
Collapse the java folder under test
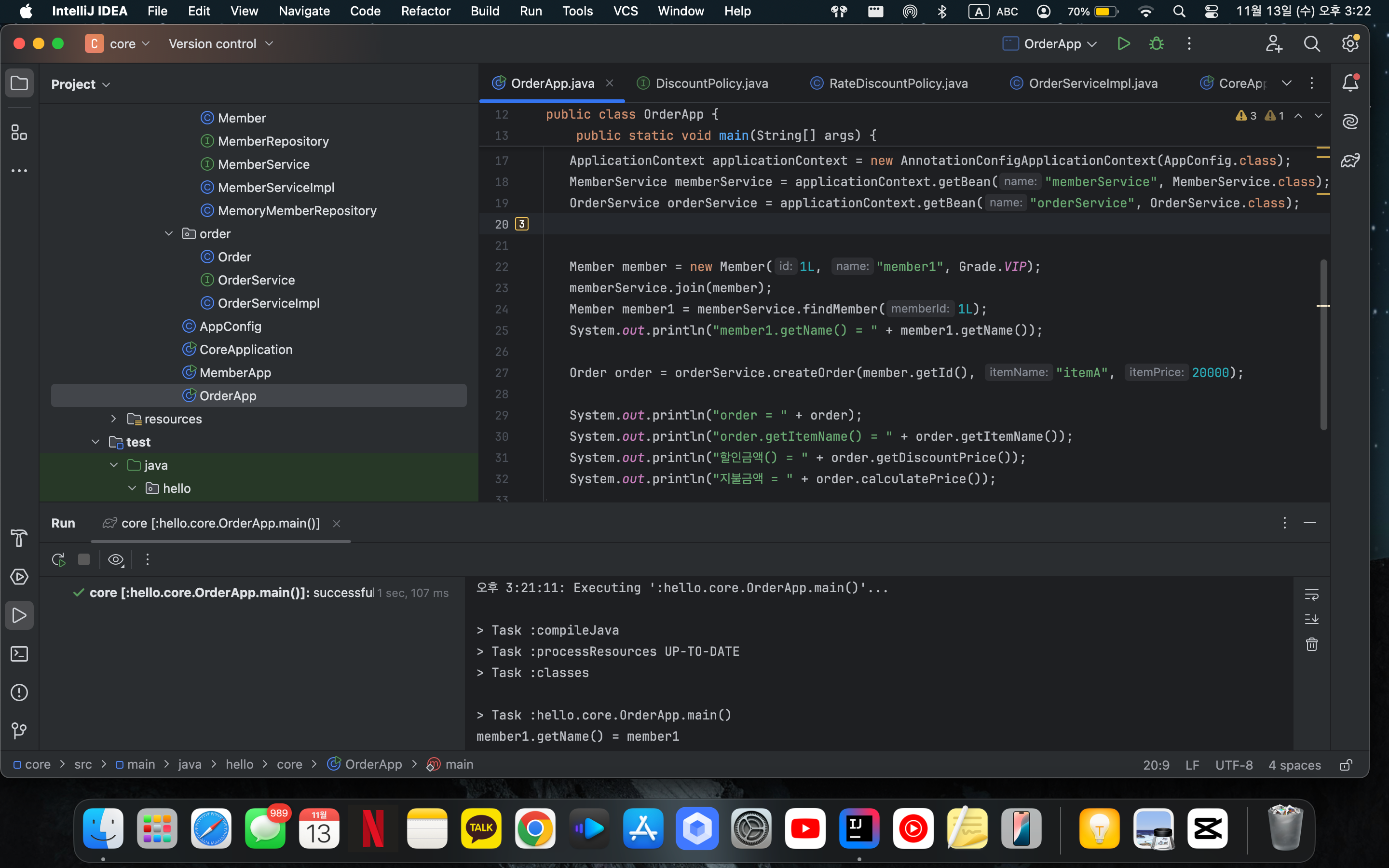click(x=114, y=465)
